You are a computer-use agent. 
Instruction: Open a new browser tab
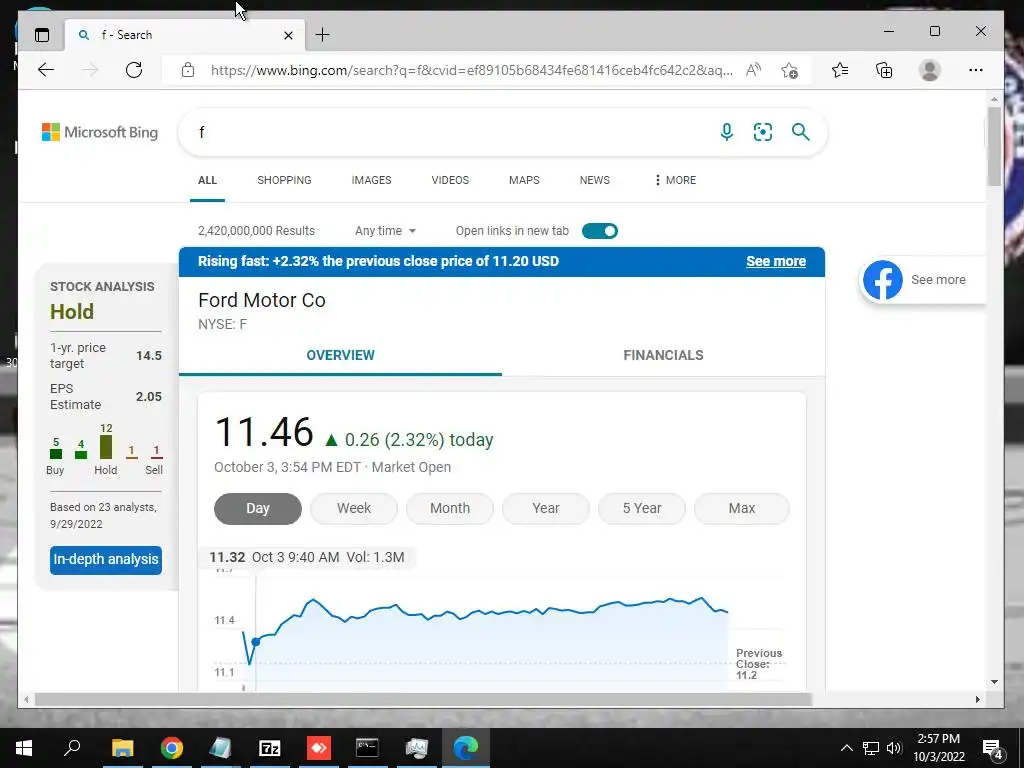(x=323, y=35)
